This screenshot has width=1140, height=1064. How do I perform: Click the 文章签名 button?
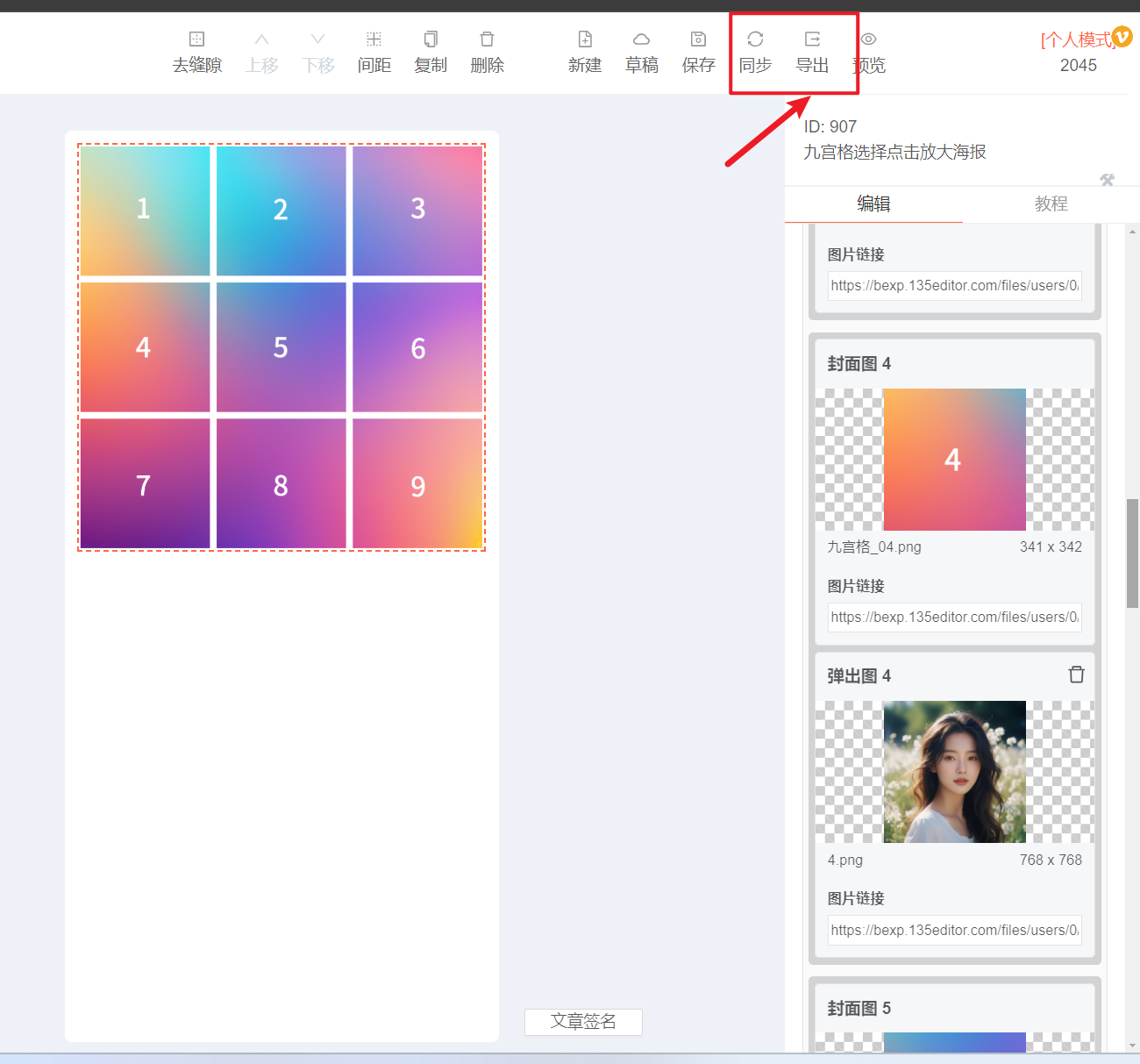[583, 1022]
